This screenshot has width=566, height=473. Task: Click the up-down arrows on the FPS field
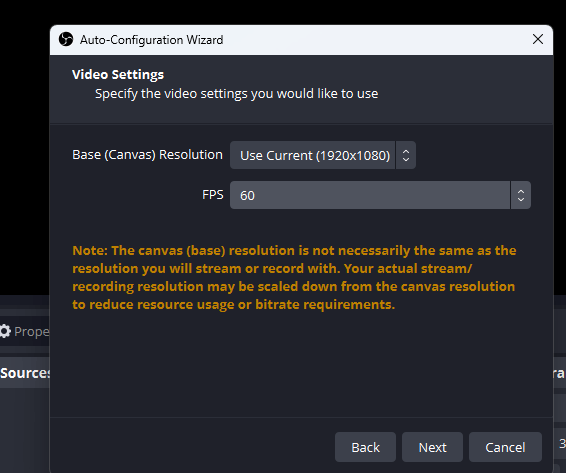tap(521, 195)
